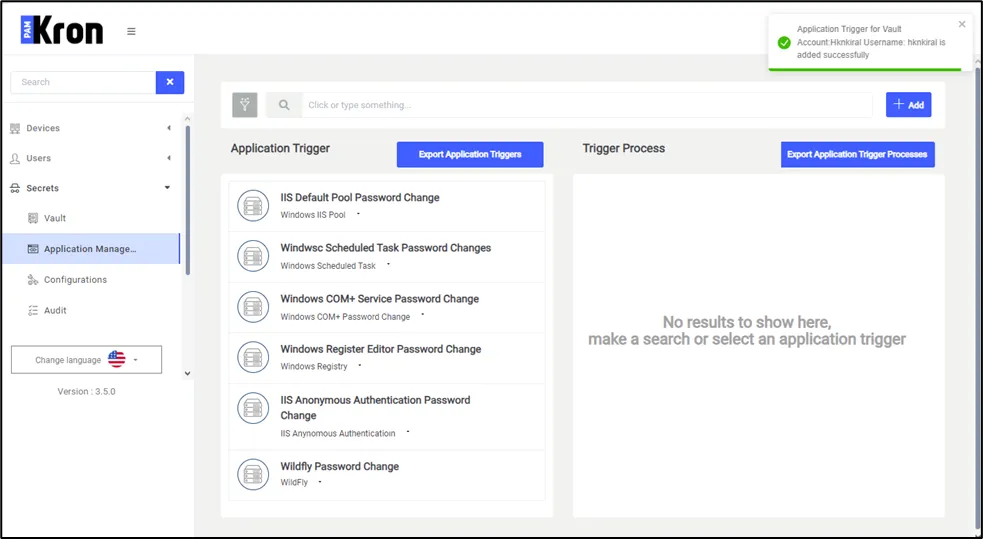Click the green success checkmark icon
The width and height of the screenshot is (983, 539).
(784, 43)
